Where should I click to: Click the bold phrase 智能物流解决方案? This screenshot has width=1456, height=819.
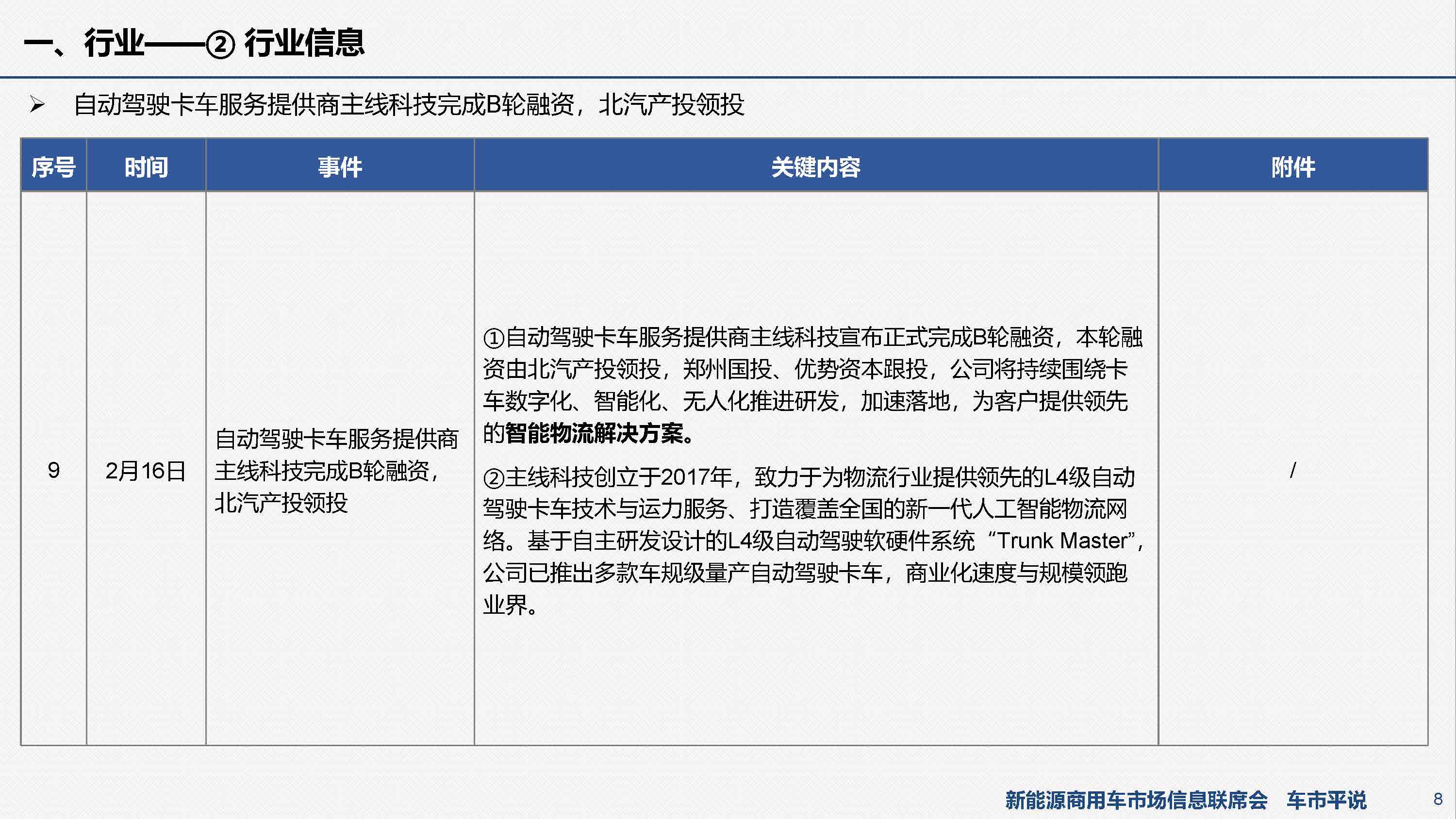coord(595,433)
